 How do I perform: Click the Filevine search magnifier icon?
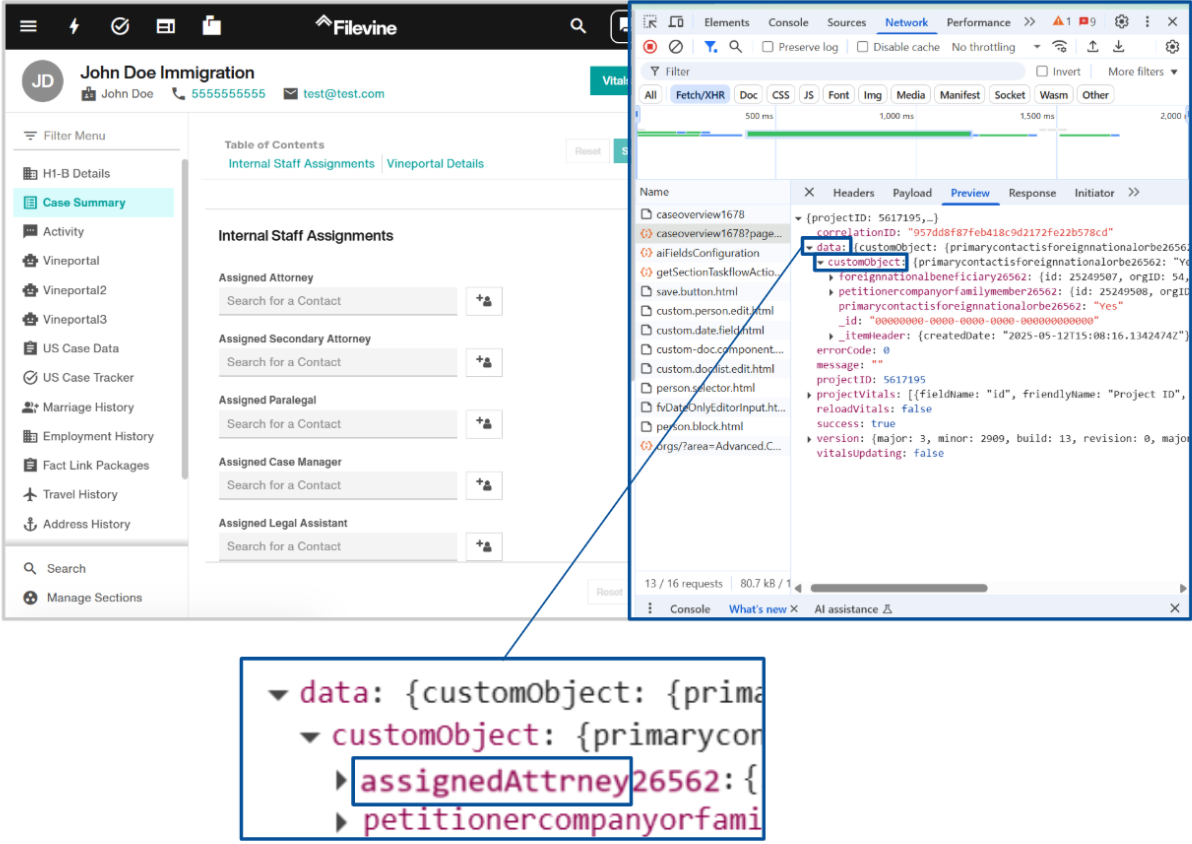pos(578,27)
